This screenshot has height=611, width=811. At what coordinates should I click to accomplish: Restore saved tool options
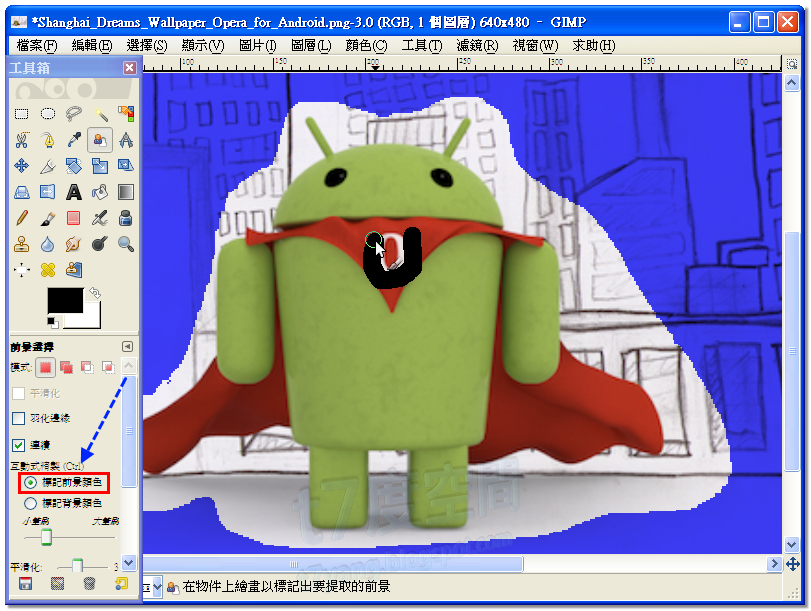[57, 584]
